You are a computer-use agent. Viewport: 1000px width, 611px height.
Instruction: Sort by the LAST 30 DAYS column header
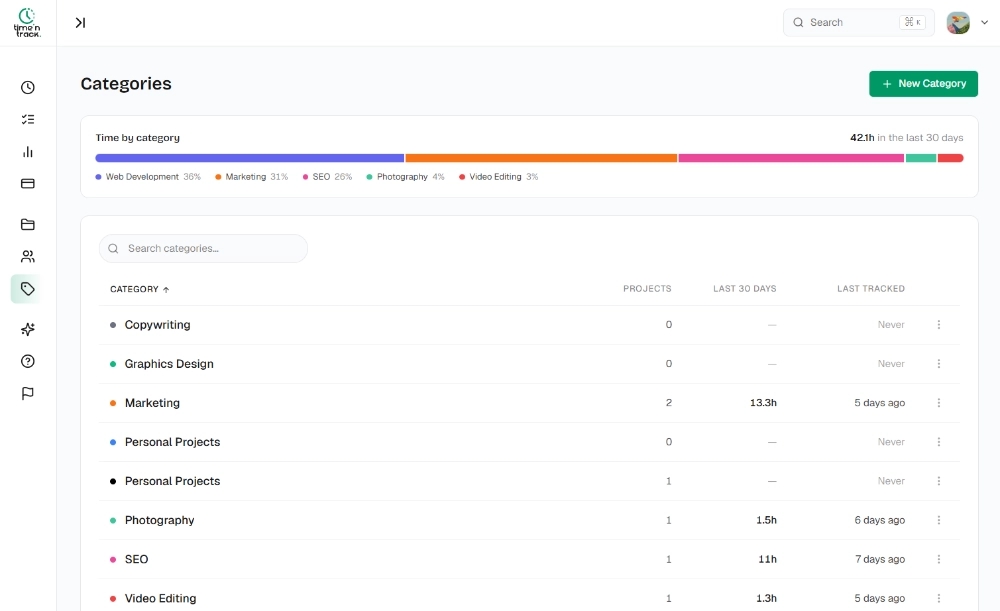click(744, 289)
